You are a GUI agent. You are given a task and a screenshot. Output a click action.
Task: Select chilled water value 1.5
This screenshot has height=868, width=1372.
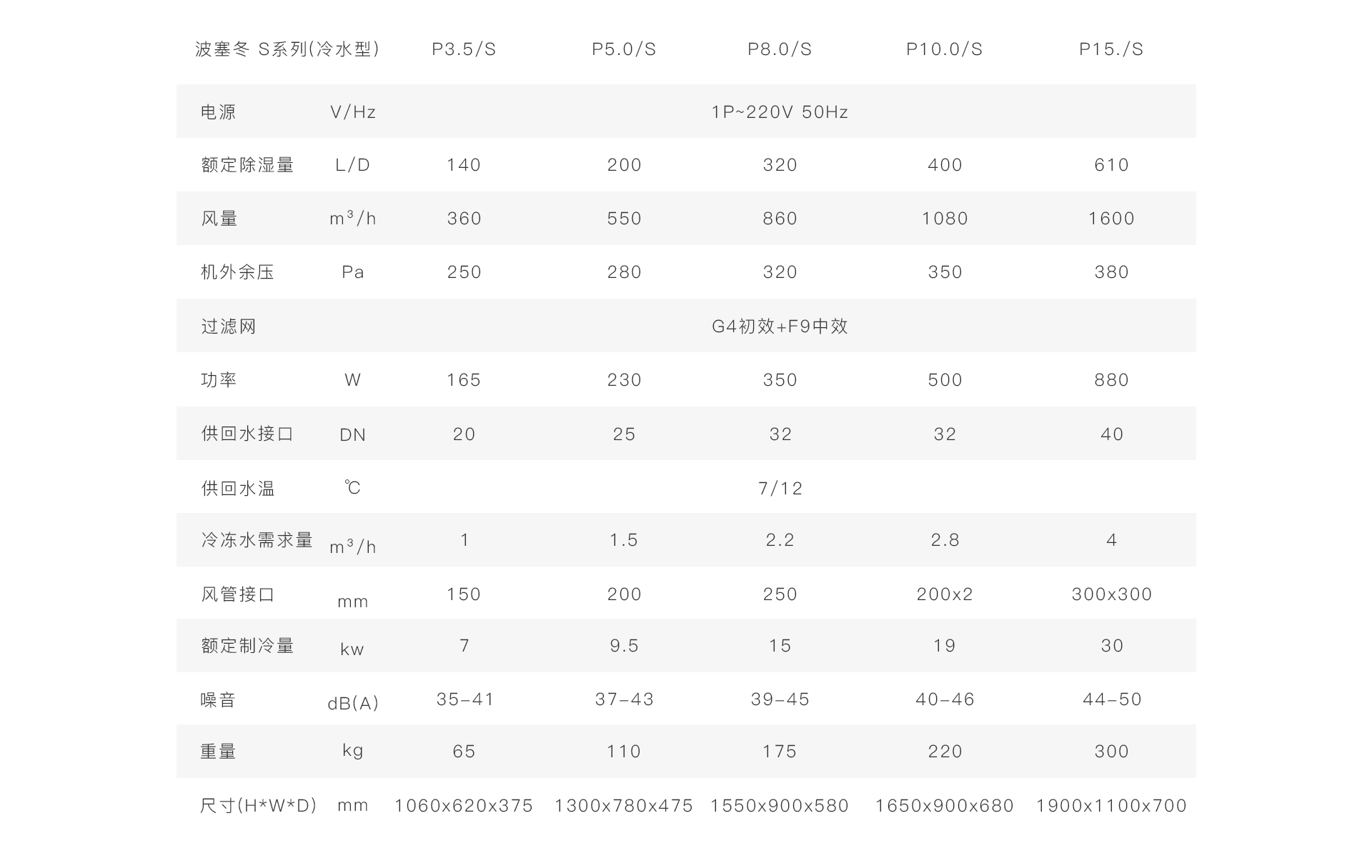click(624, 540)
